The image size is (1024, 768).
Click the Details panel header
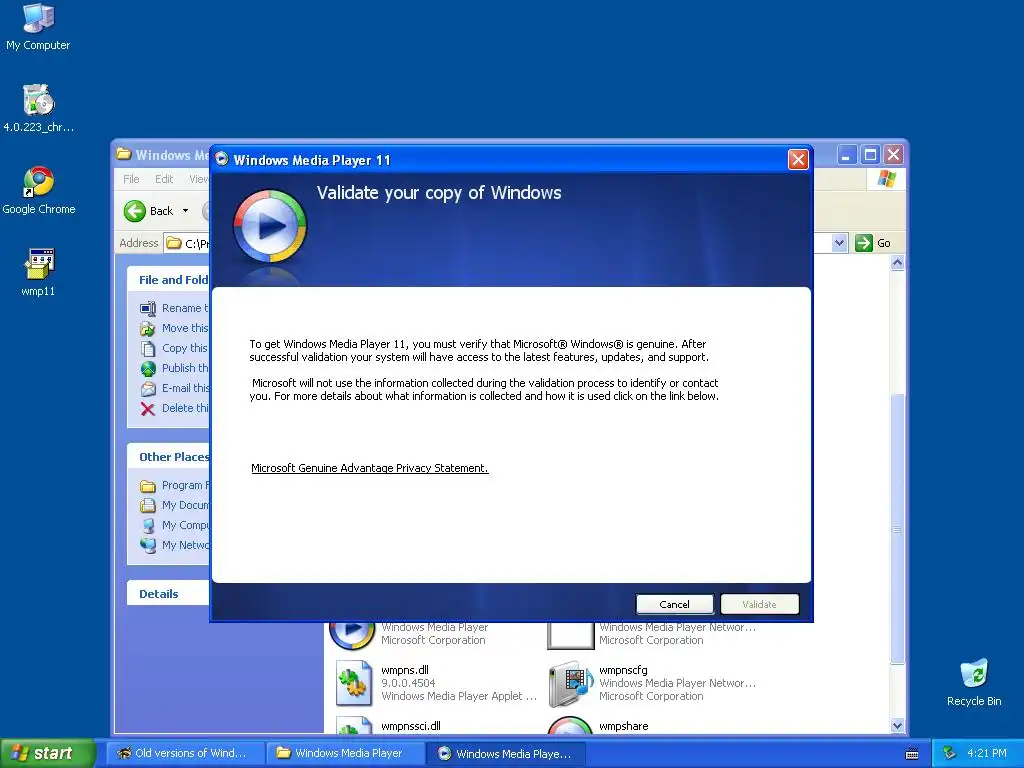(168, 594)
